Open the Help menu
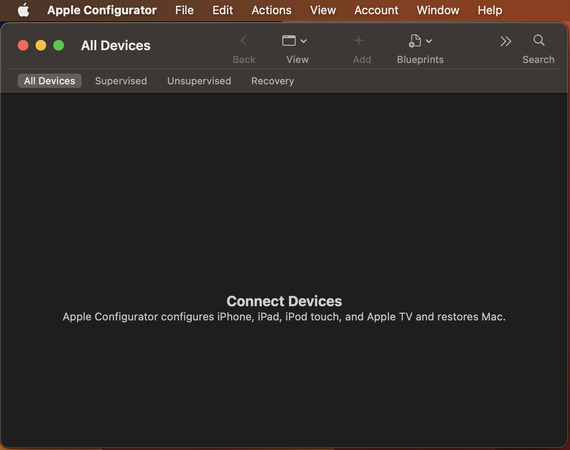This screenshot has height=450, width=570. click(x=490, y=10)
